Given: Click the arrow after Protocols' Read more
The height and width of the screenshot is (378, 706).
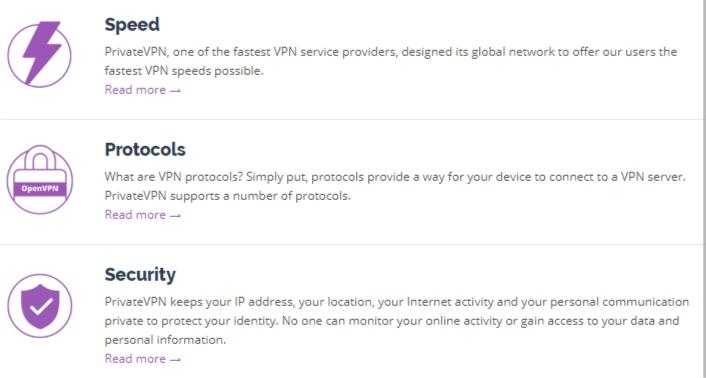Looking at the screenshot, I should click(x=176, y=216).
